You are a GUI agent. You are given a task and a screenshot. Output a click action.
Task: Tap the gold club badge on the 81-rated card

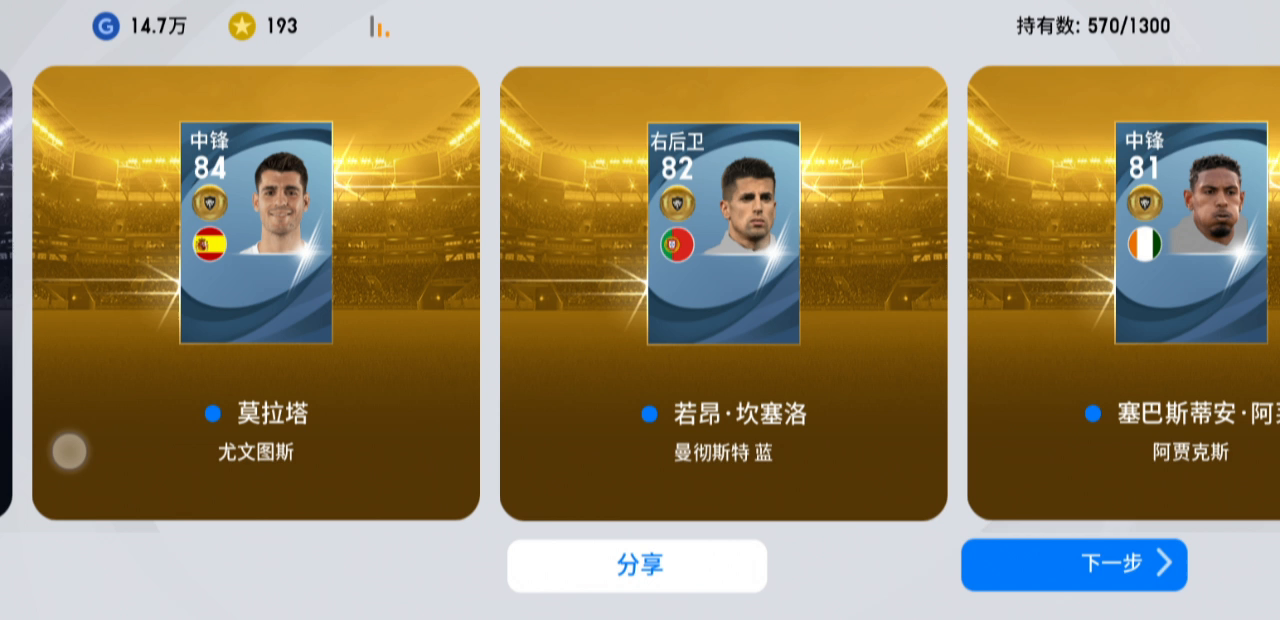pos(1145,202)
